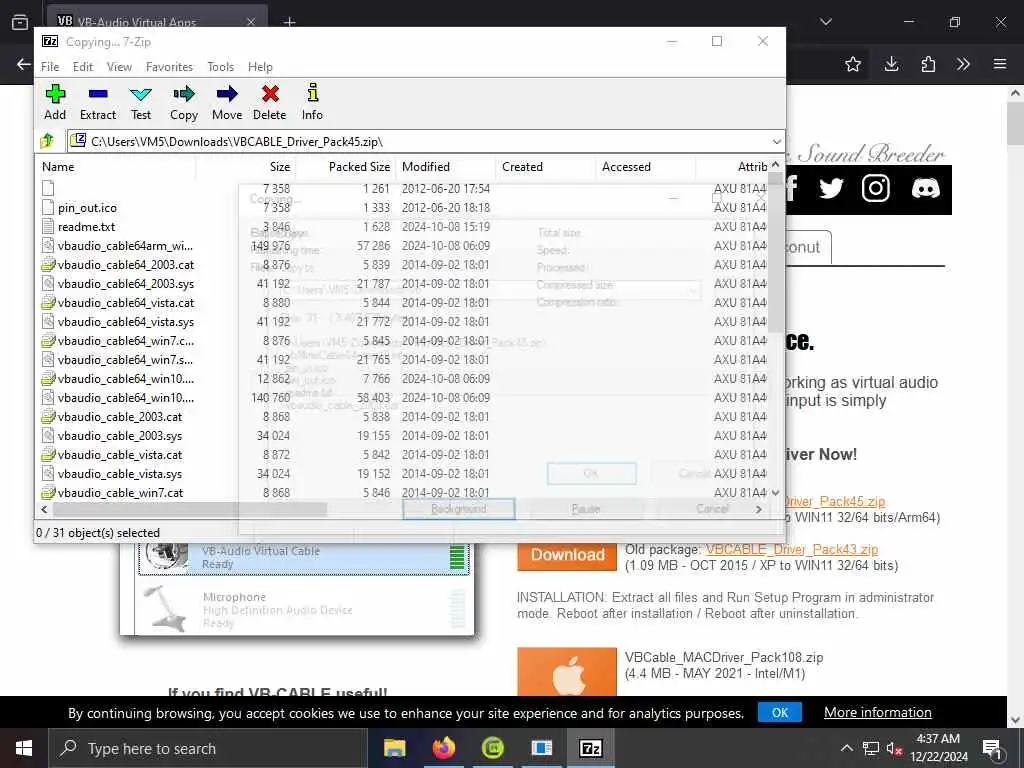
Task: Run the Test archive tool
Action: point(140,102)
